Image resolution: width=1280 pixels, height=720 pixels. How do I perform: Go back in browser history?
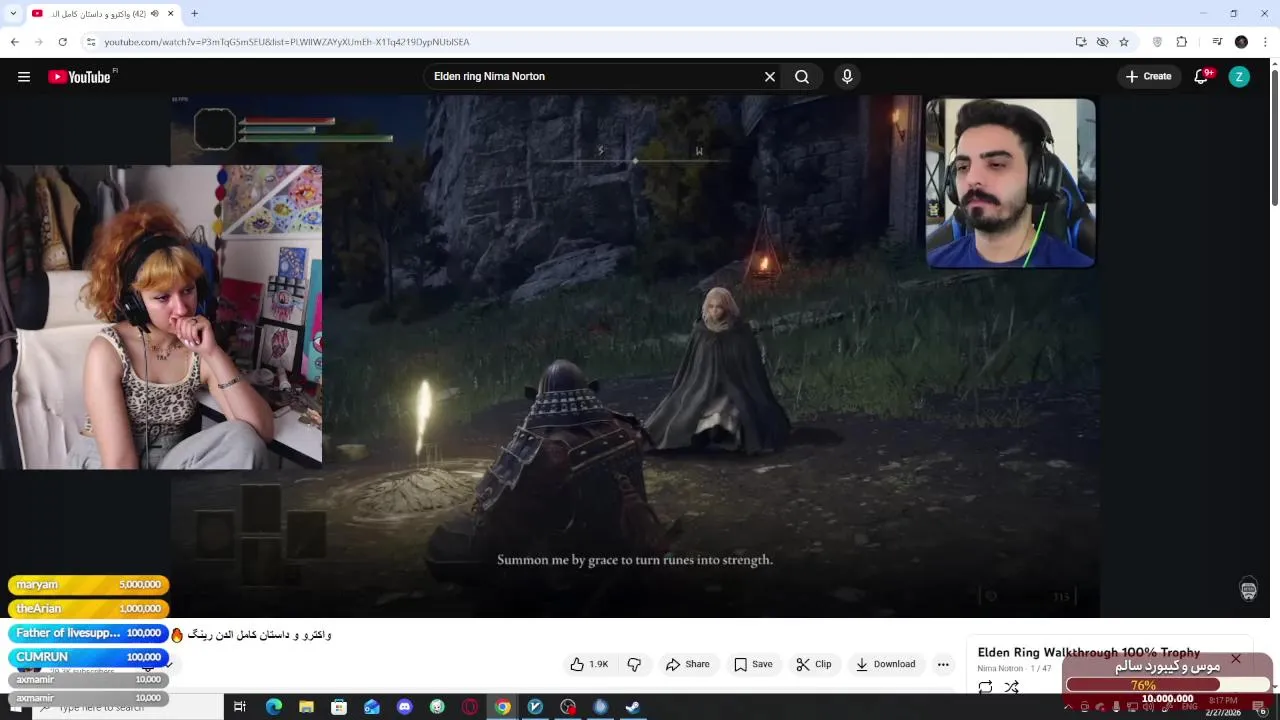14,42
